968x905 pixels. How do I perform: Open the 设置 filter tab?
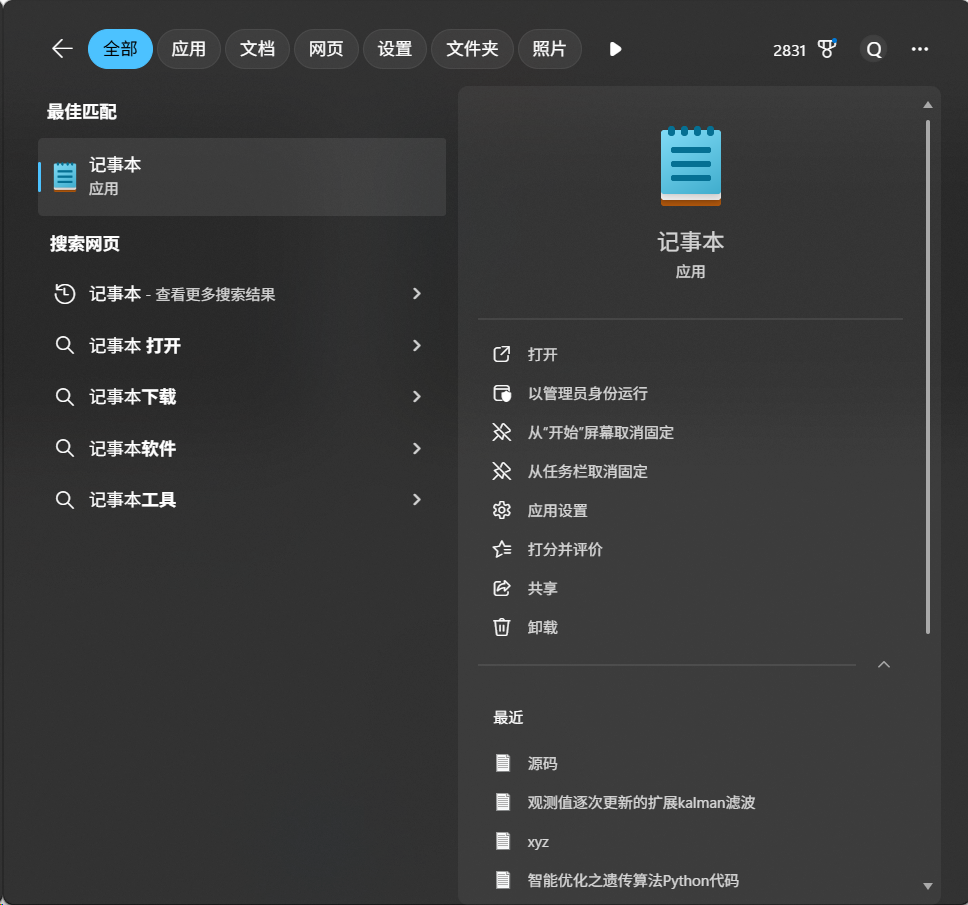tap(394, 49)
